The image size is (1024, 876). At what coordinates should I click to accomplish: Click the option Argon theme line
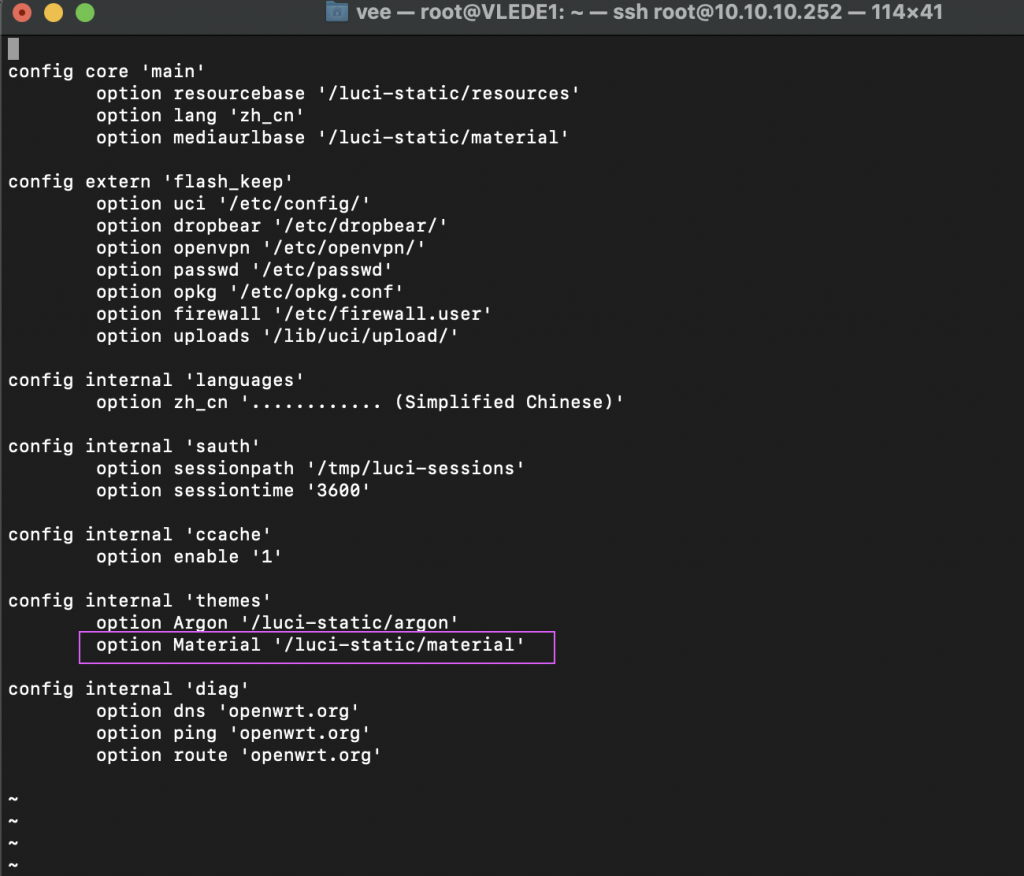(x=277, y=623)
